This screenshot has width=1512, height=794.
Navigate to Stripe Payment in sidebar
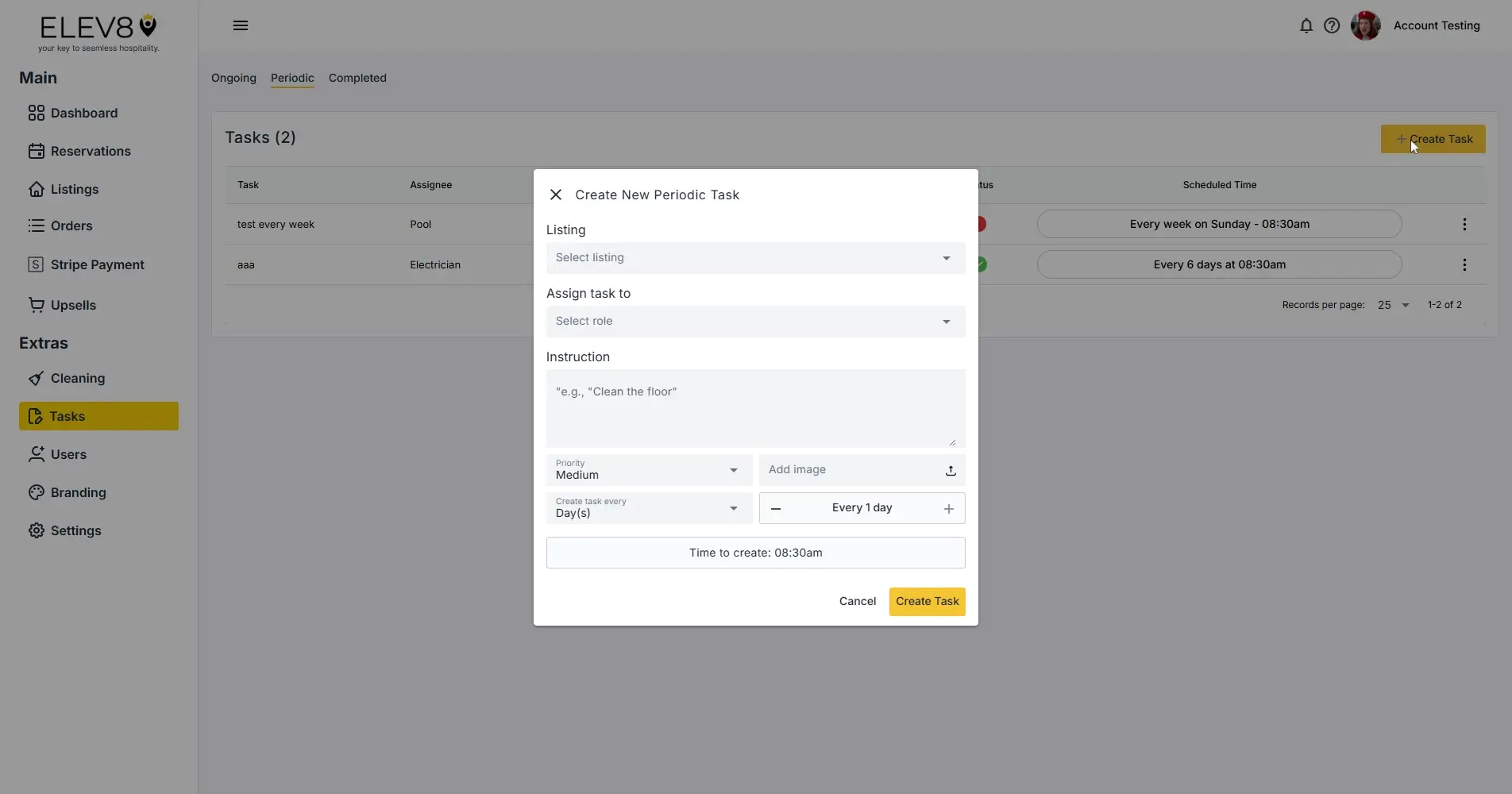(x=97, y=264)
